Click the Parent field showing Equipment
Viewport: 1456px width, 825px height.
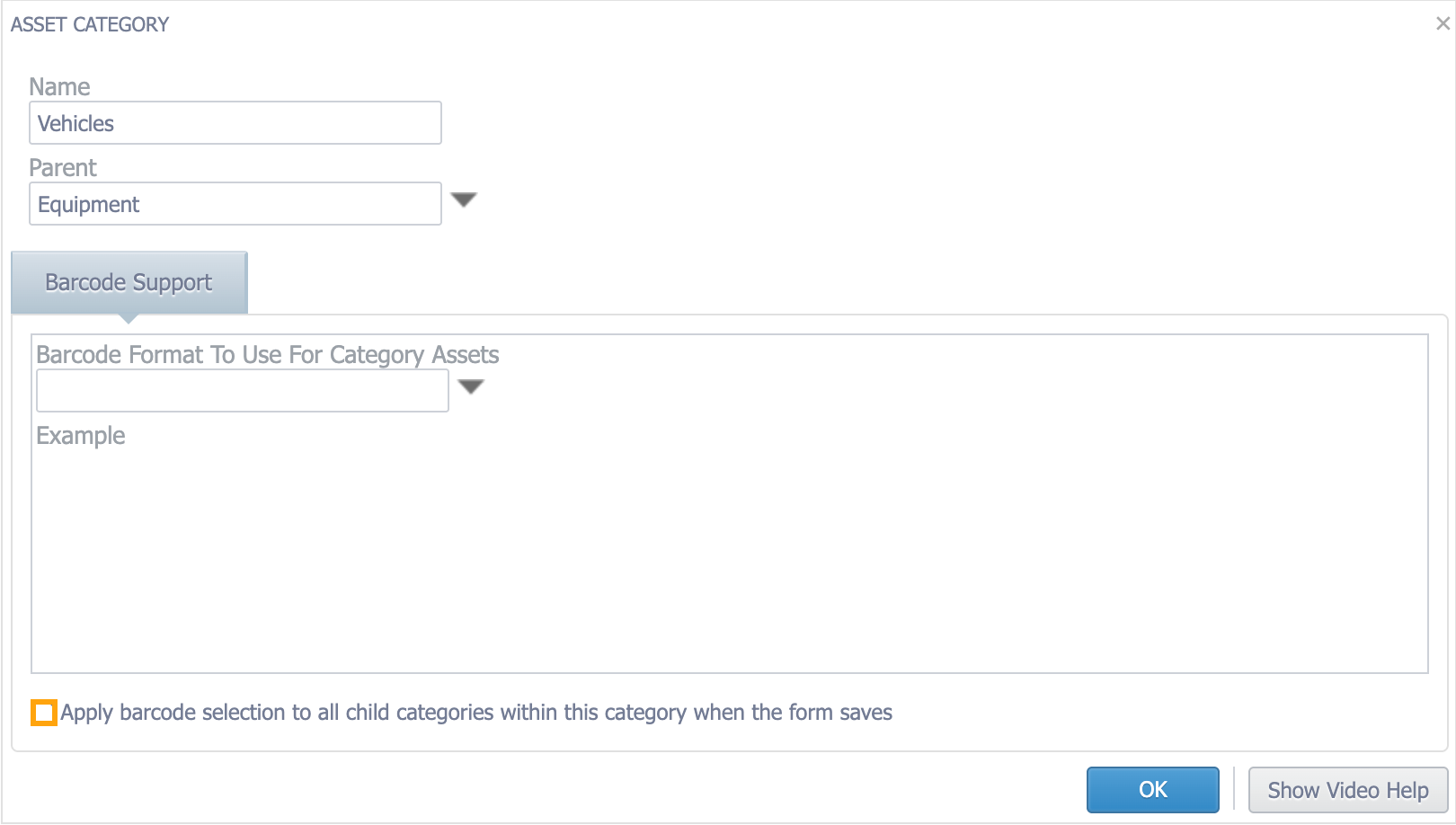click(234, 203)
